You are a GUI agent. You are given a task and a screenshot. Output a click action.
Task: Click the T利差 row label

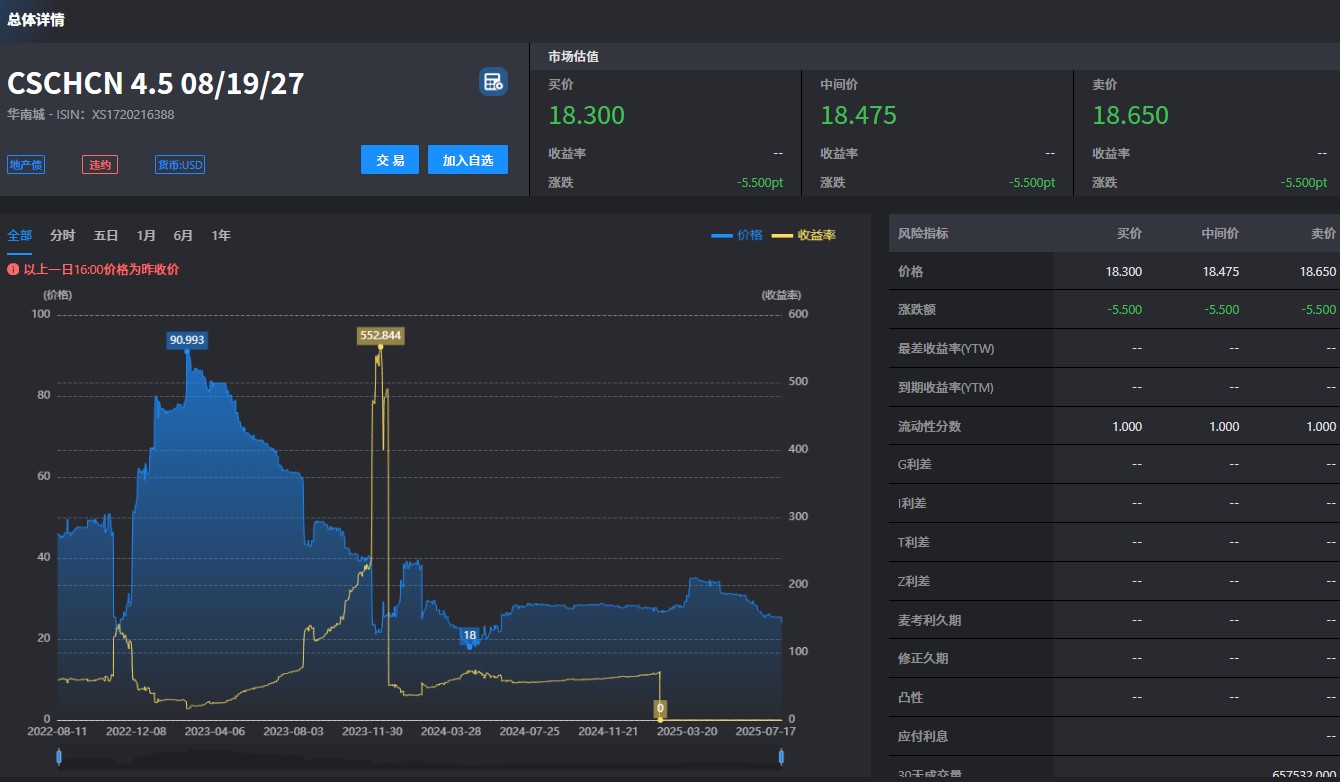914,542
